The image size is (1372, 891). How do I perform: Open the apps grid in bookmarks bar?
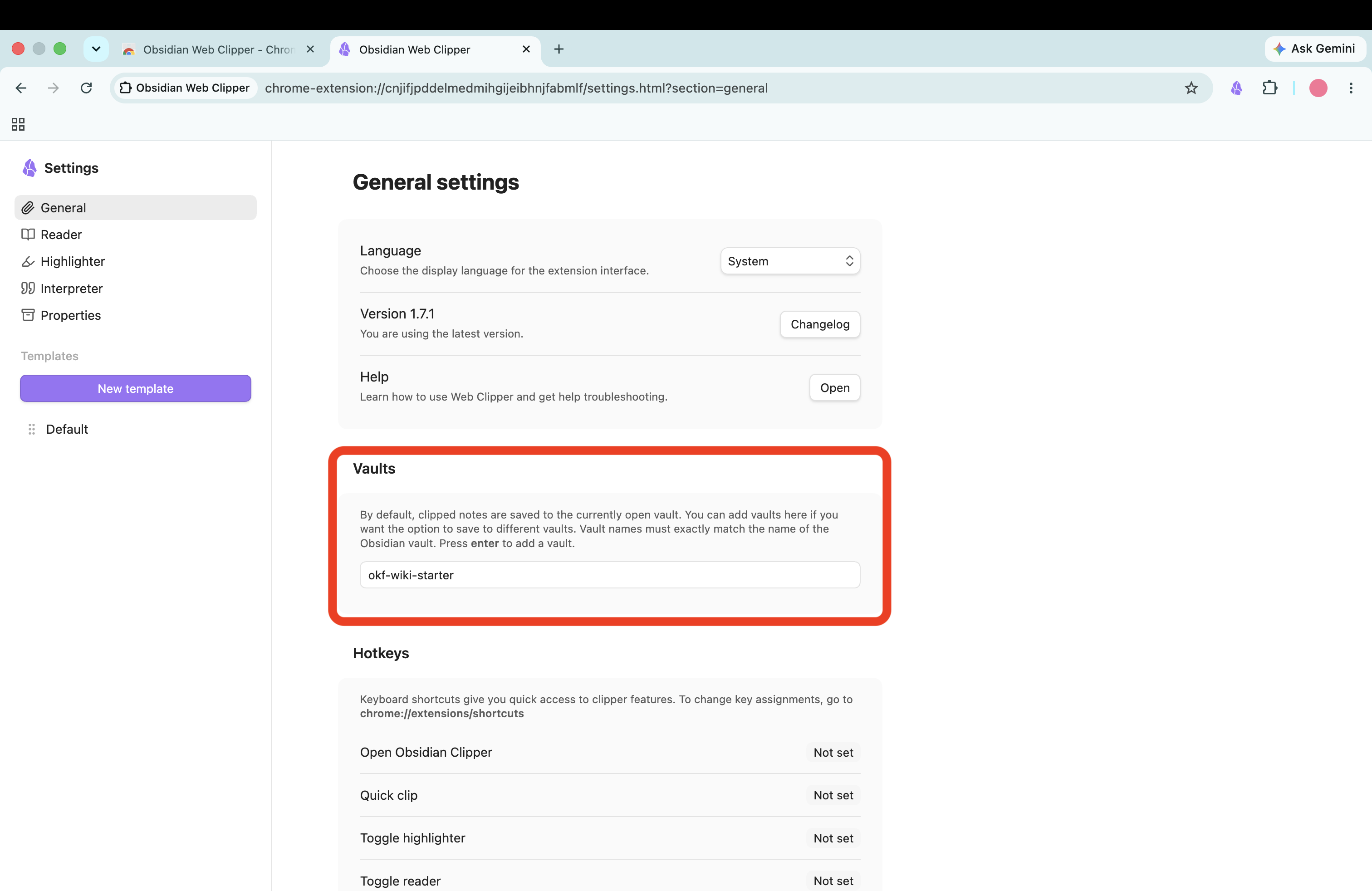[18, 124]
